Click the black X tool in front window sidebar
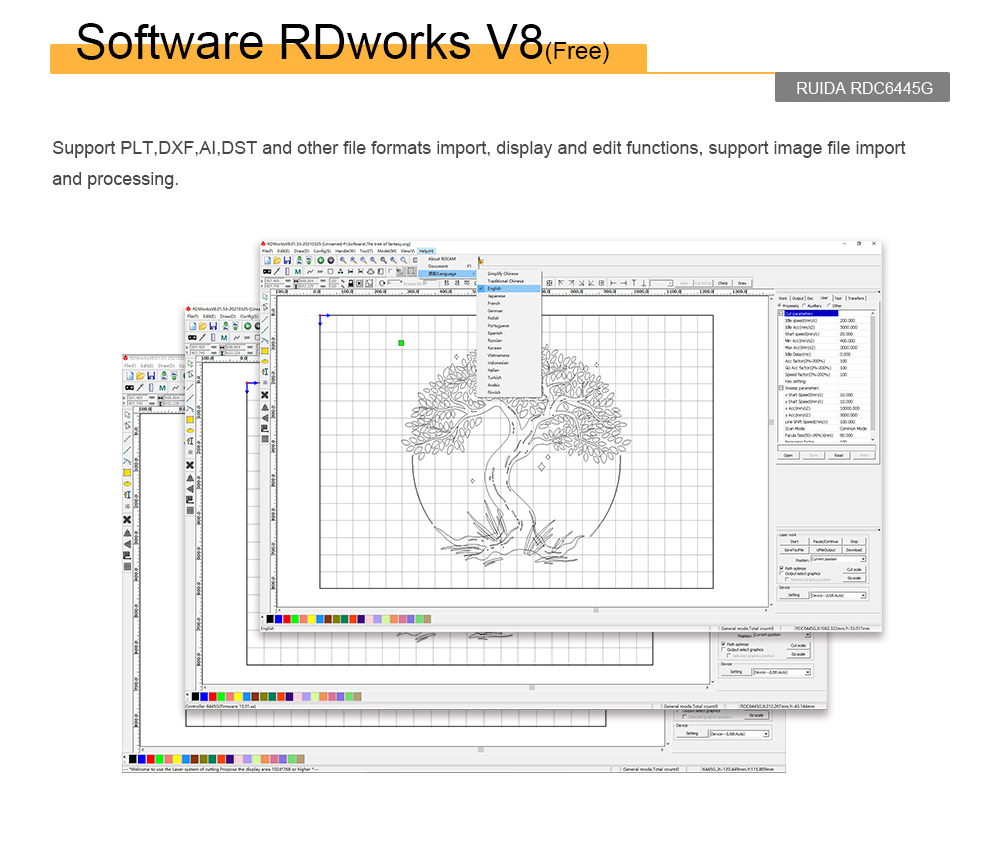 [x=265, y=395]
